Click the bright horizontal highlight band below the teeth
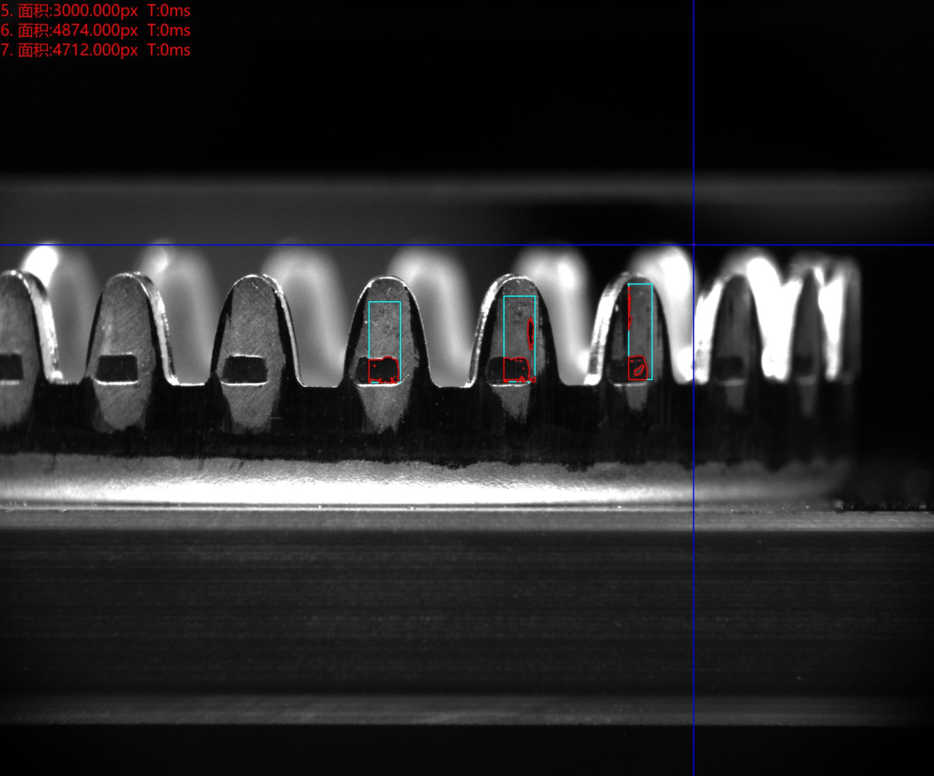Image resolution: width=934 pixels, height=776 pixels. pyautogui.click(x=400, y=492)
